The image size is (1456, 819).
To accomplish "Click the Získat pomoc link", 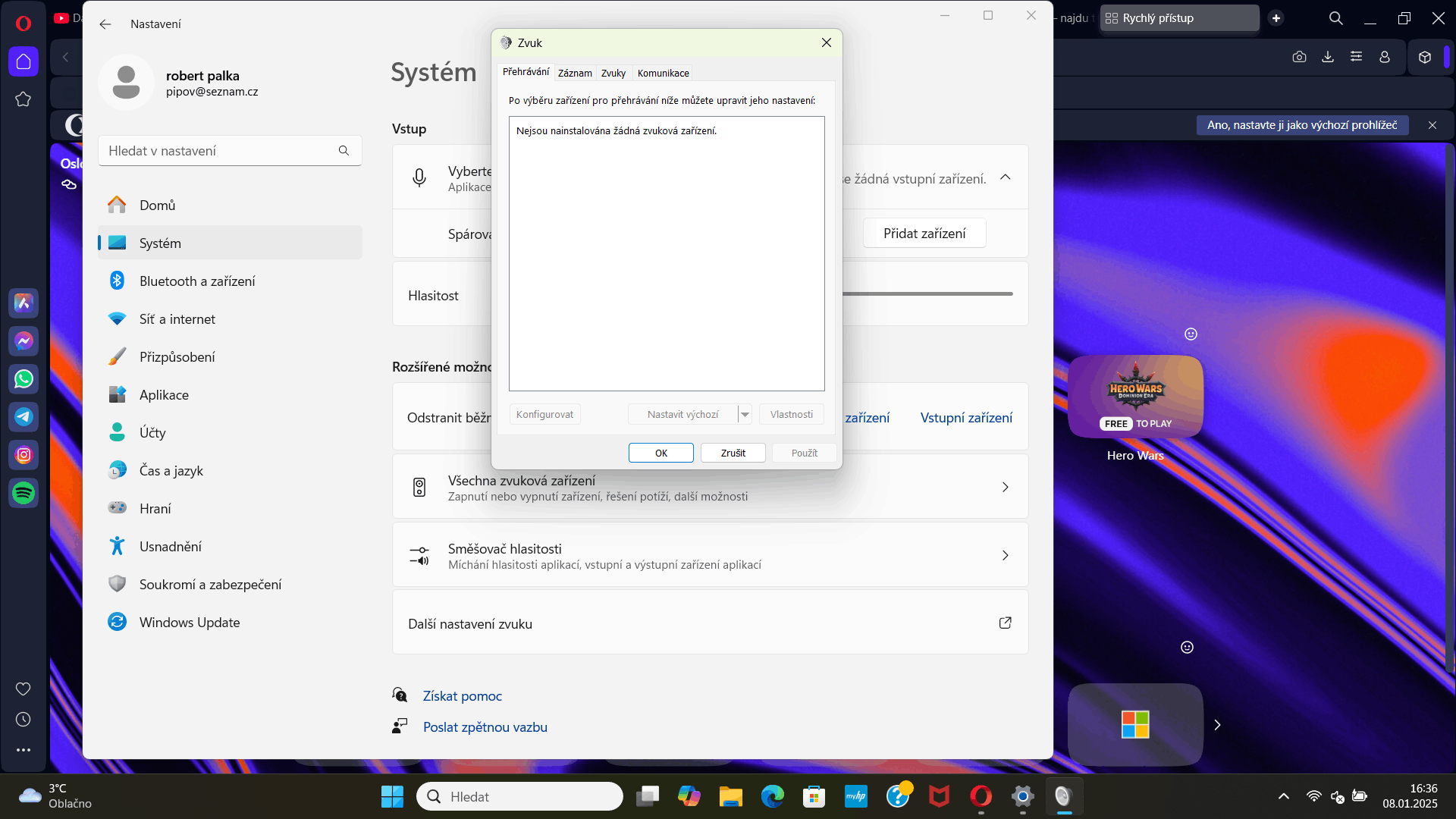I will (x=462, y=696).
